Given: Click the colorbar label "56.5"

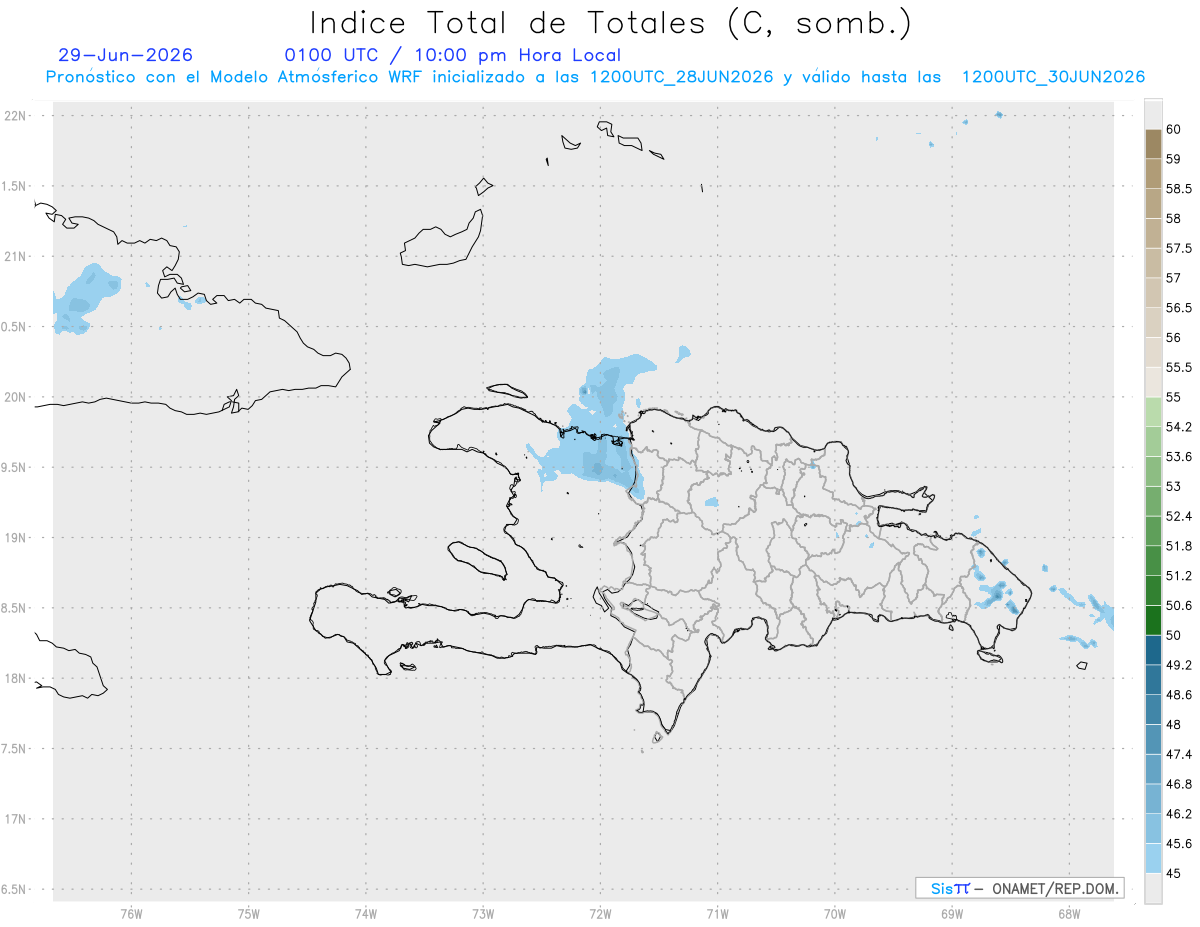Looking at the screenshot, I should point(1179,308).
